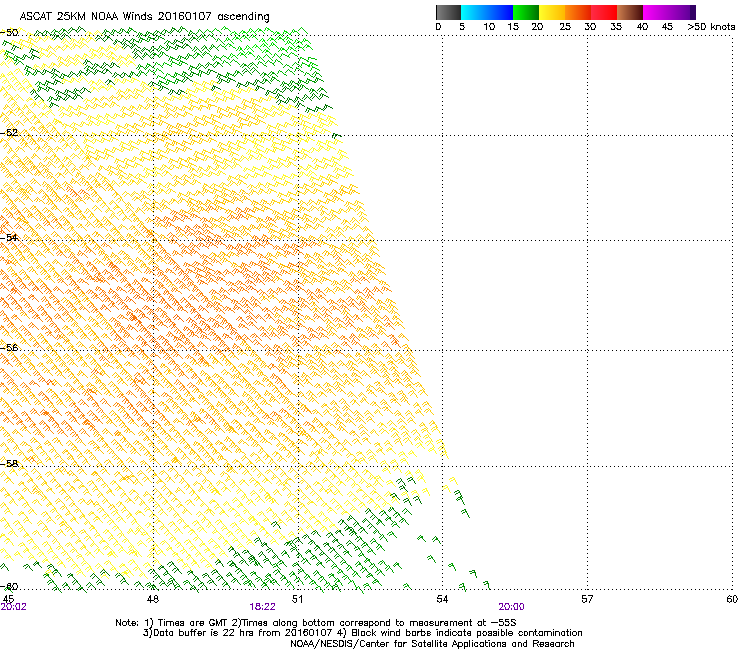Click the '-60' latitude axis label

coord(9,587)
